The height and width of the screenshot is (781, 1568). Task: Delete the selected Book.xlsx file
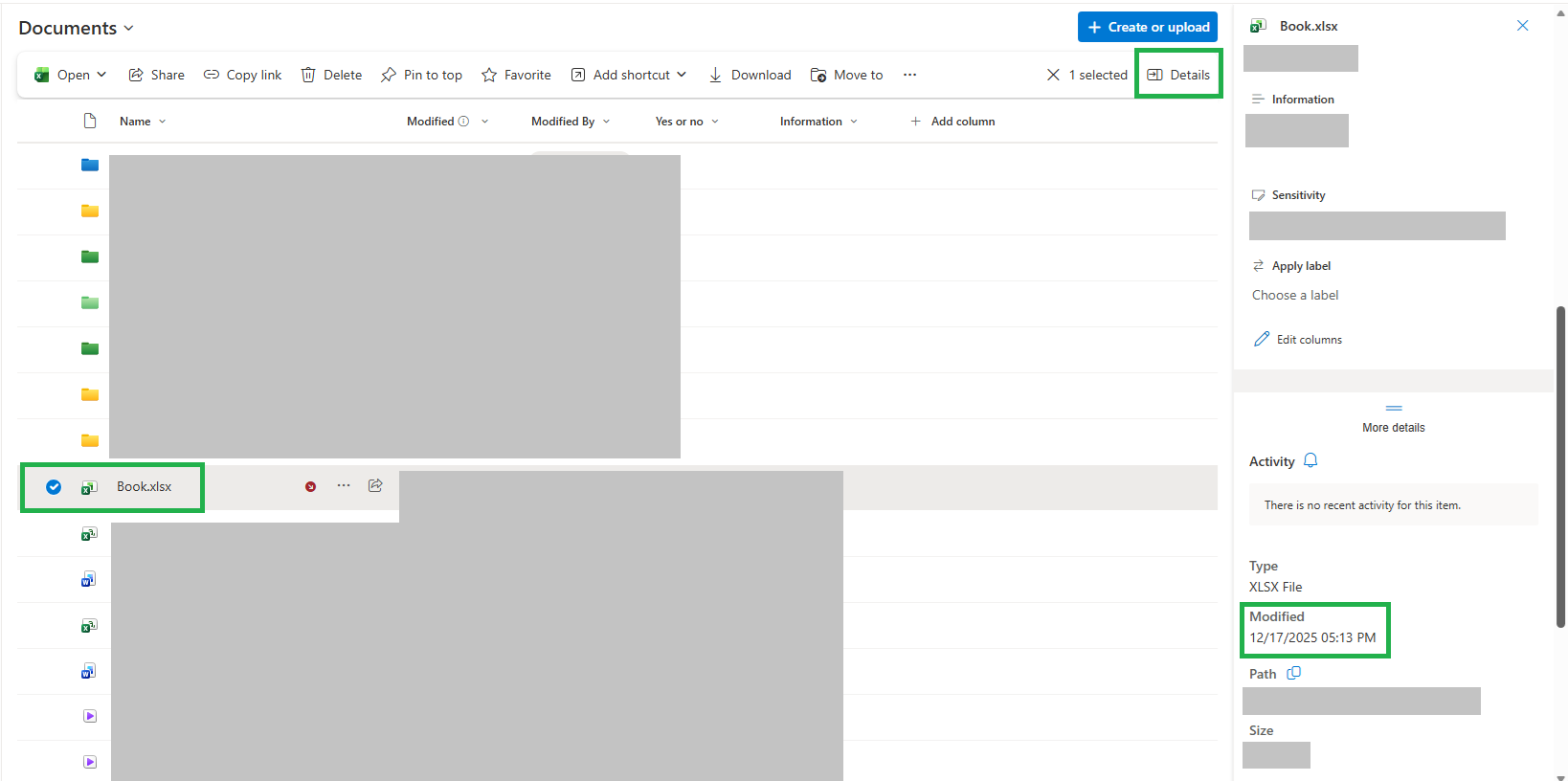click(x=331, y=75)
